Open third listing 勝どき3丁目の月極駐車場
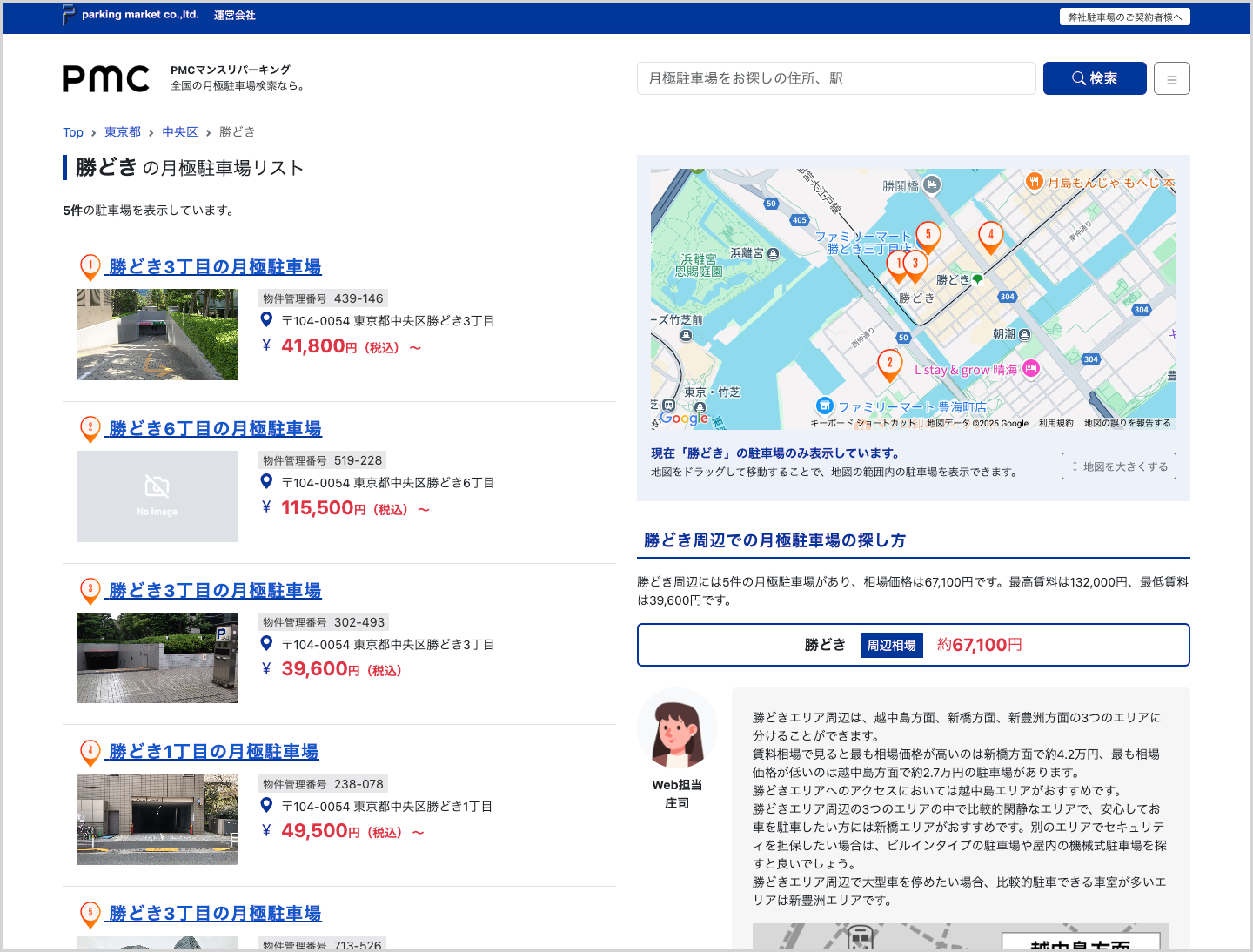This screenshot has width=1253, height=952. pos(214,591)
